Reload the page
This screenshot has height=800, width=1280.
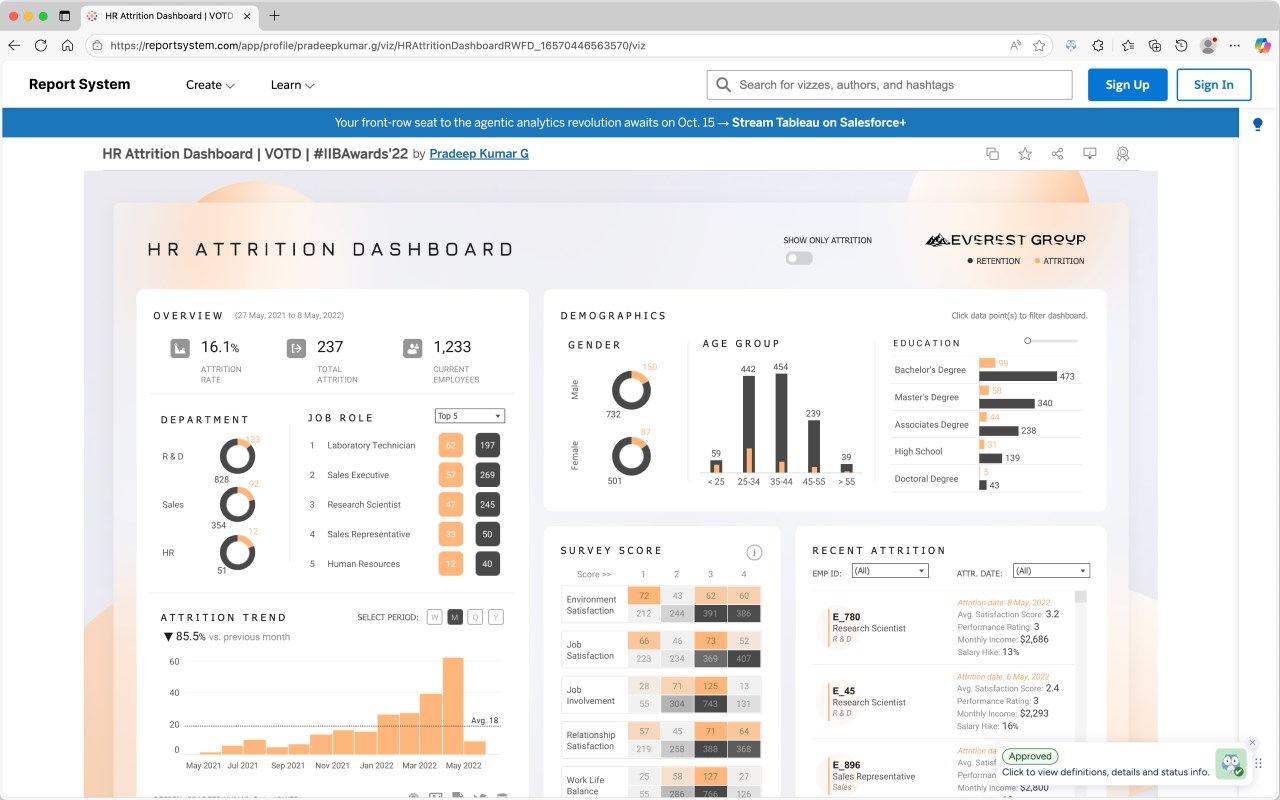[x=41, y=45]
